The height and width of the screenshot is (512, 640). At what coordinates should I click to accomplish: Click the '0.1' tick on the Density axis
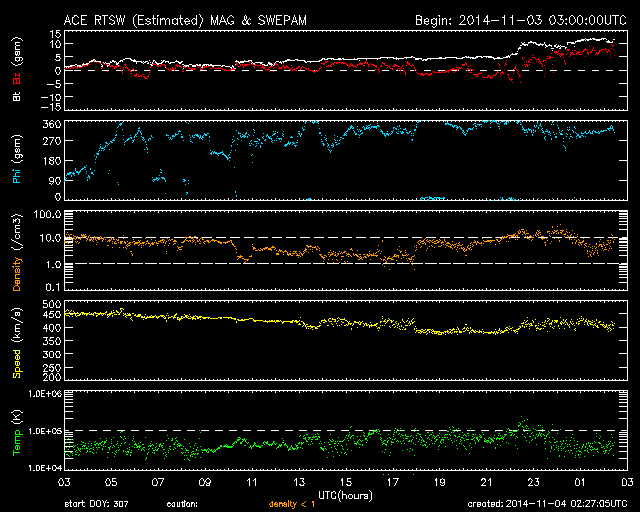coord(53,287)
